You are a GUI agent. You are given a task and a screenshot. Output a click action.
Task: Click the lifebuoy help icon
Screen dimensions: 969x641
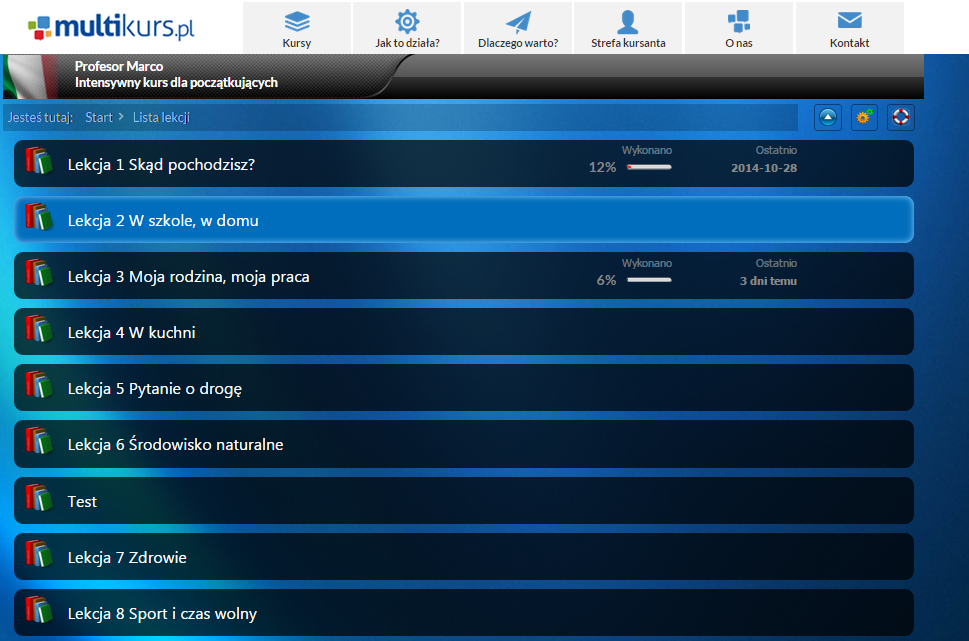coord(900,117)
